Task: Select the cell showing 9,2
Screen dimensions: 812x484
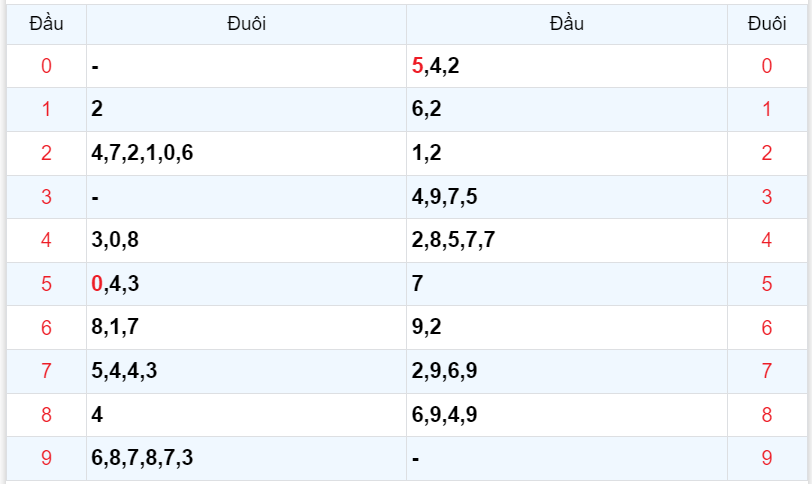Action: point(426,327)
